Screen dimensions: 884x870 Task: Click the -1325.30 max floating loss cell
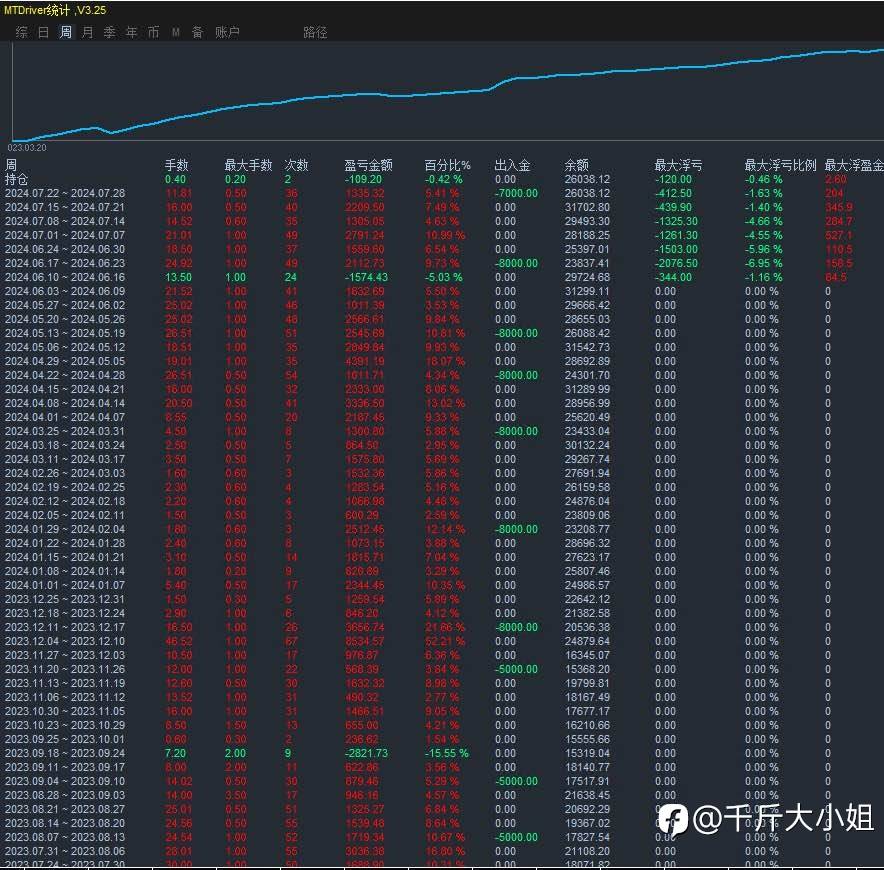tap(677, 222)
